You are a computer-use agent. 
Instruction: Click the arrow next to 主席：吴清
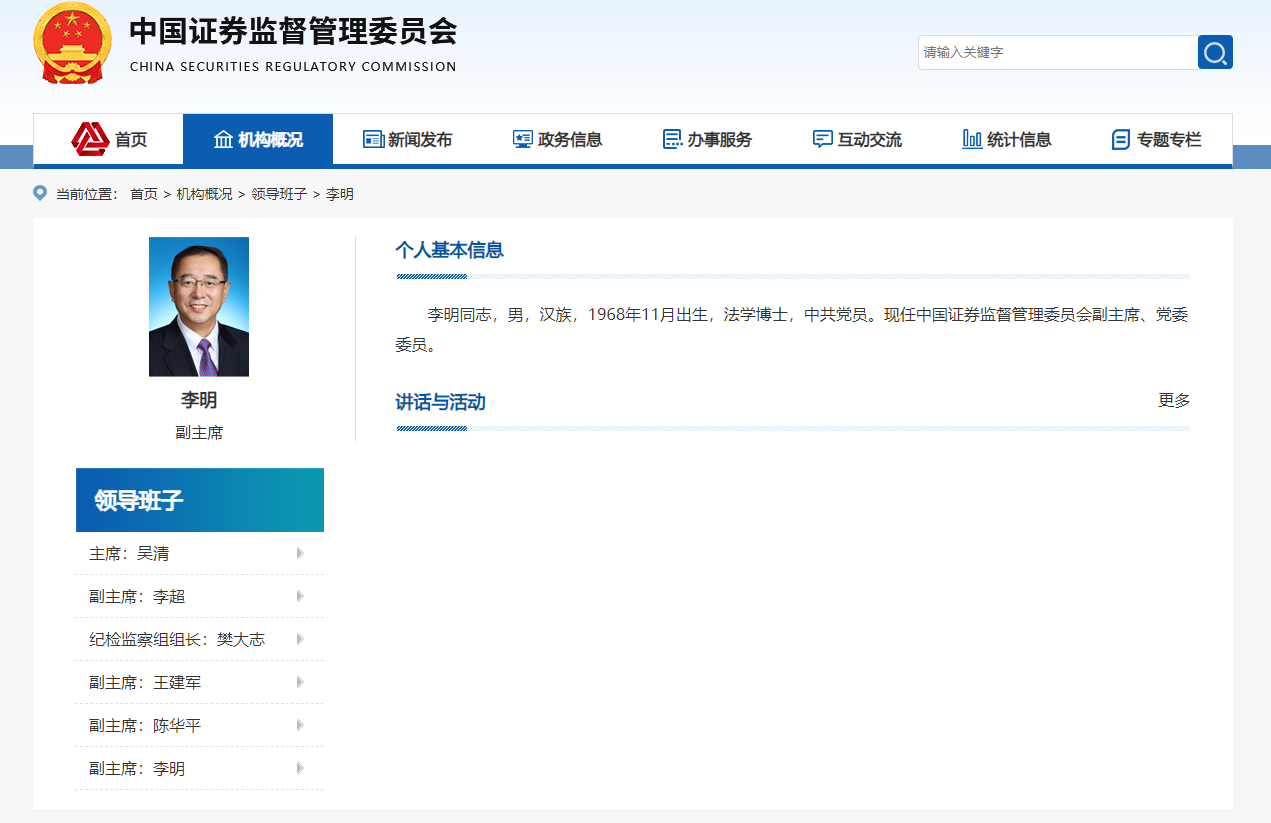pos(300,553)
